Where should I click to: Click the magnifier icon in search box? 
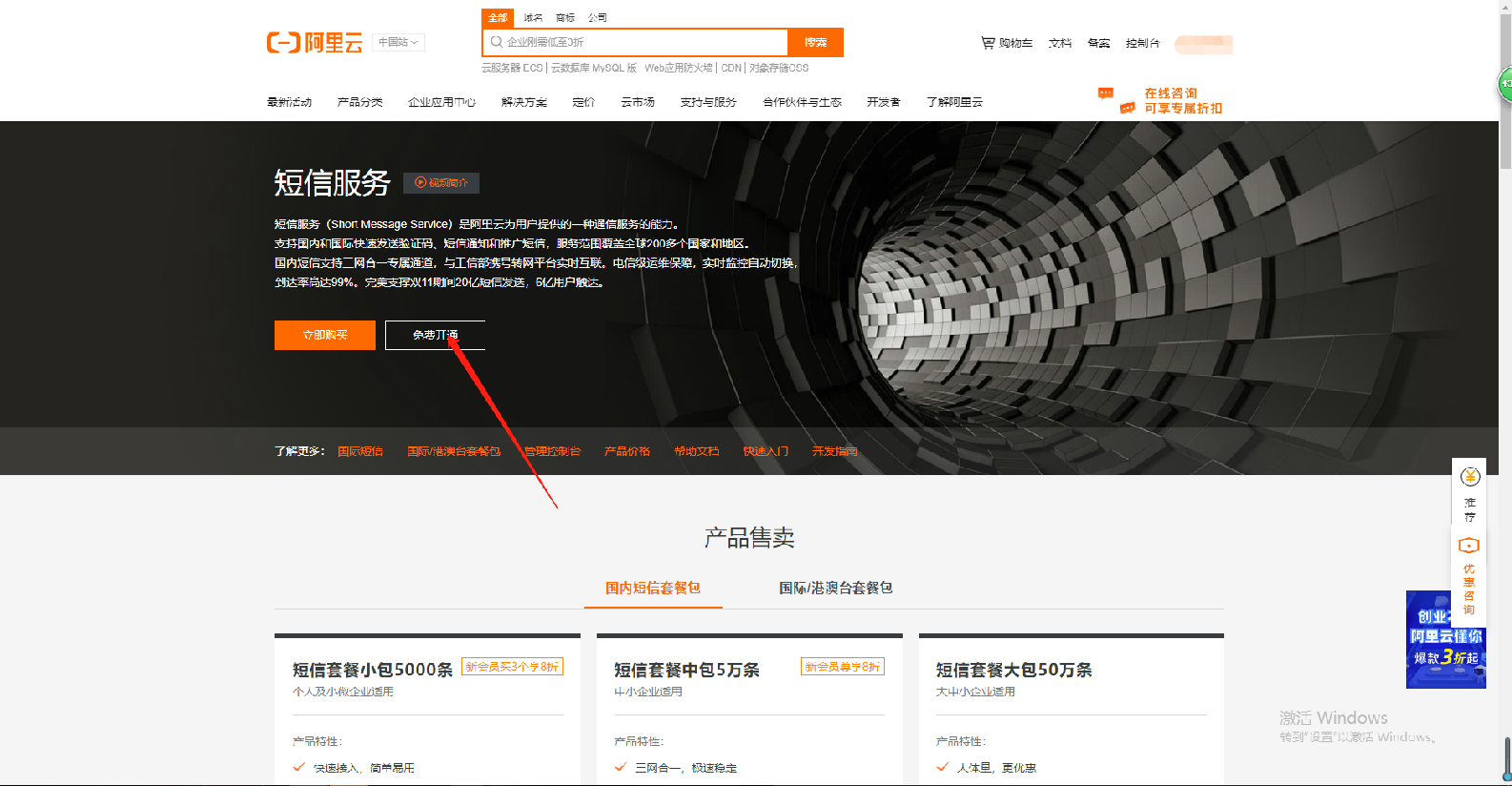(x=496, y=42)
